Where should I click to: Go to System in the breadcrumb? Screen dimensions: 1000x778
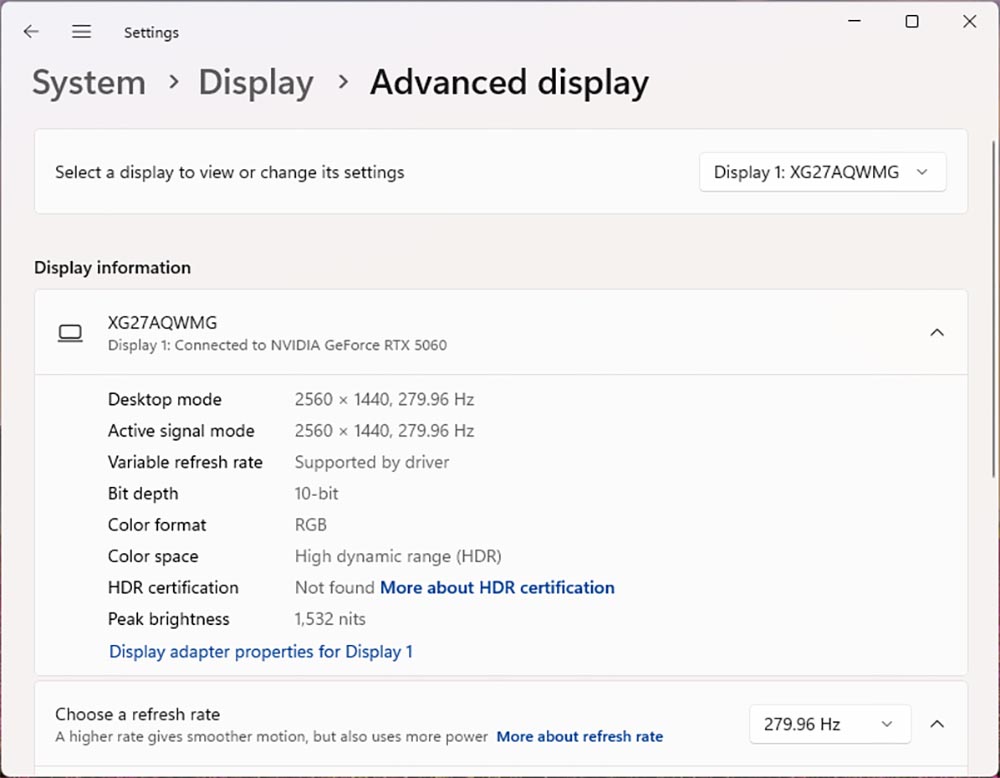89,82
